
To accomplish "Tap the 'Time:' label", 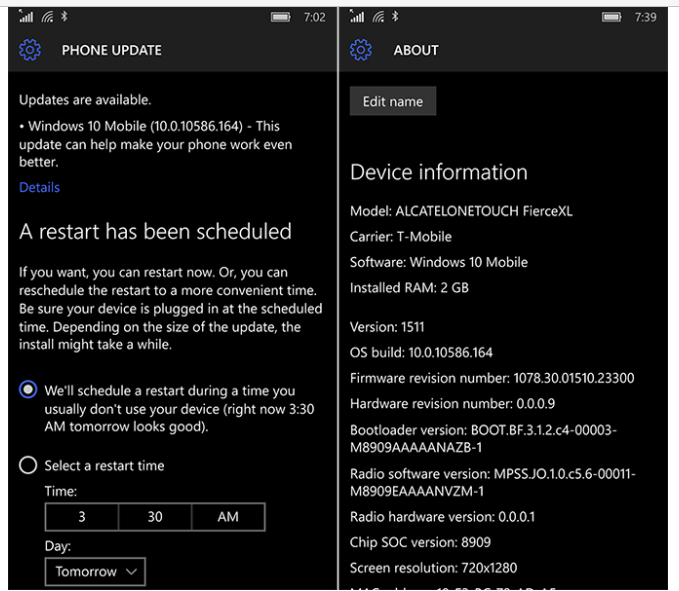I will [x=61, y=491].
